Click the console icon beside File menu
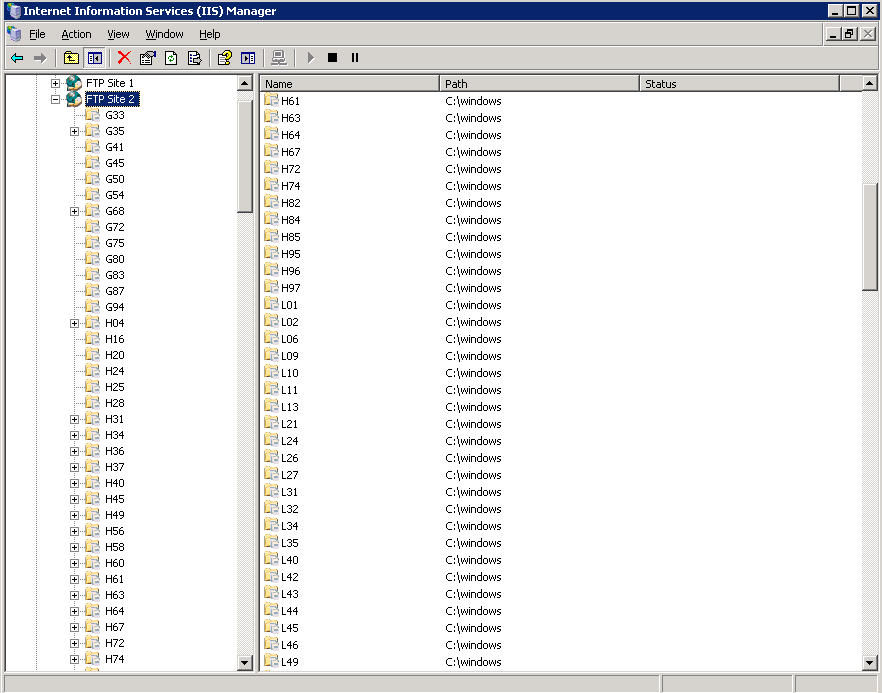This screenshot has height=693, width=882. (14, 34)
